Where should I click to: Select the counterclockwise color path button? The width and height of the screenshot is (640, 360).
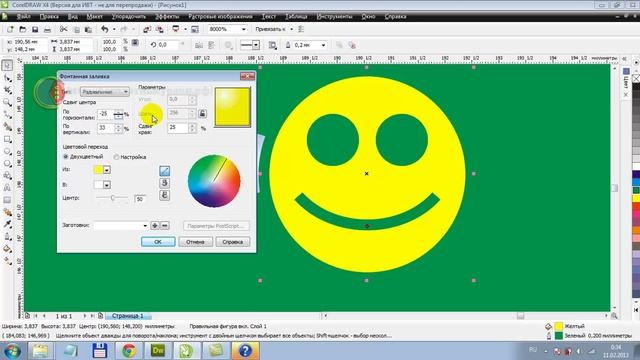(x=164, y=183)
